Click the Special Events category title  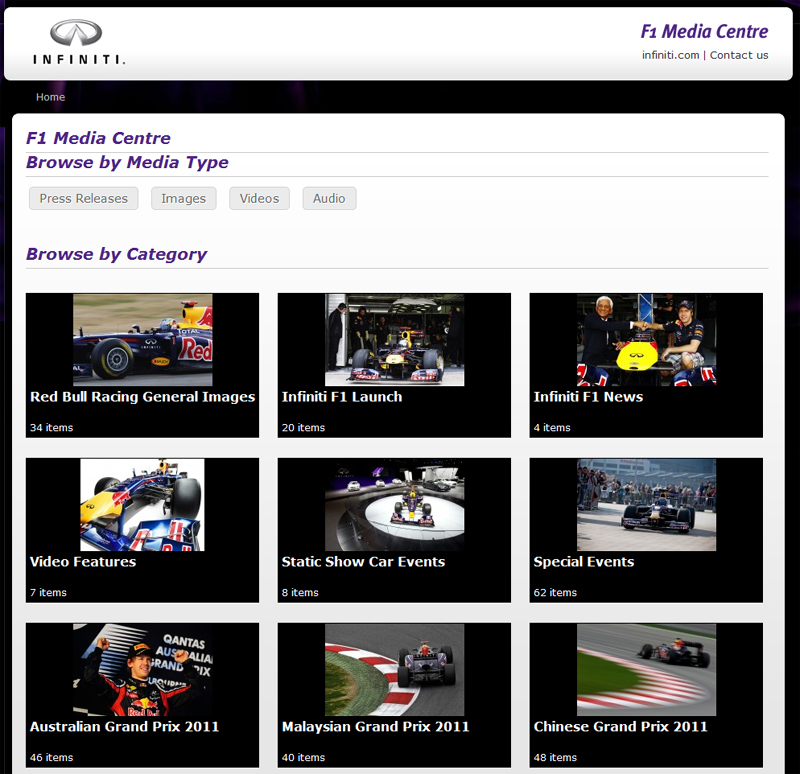coord(584,562)
